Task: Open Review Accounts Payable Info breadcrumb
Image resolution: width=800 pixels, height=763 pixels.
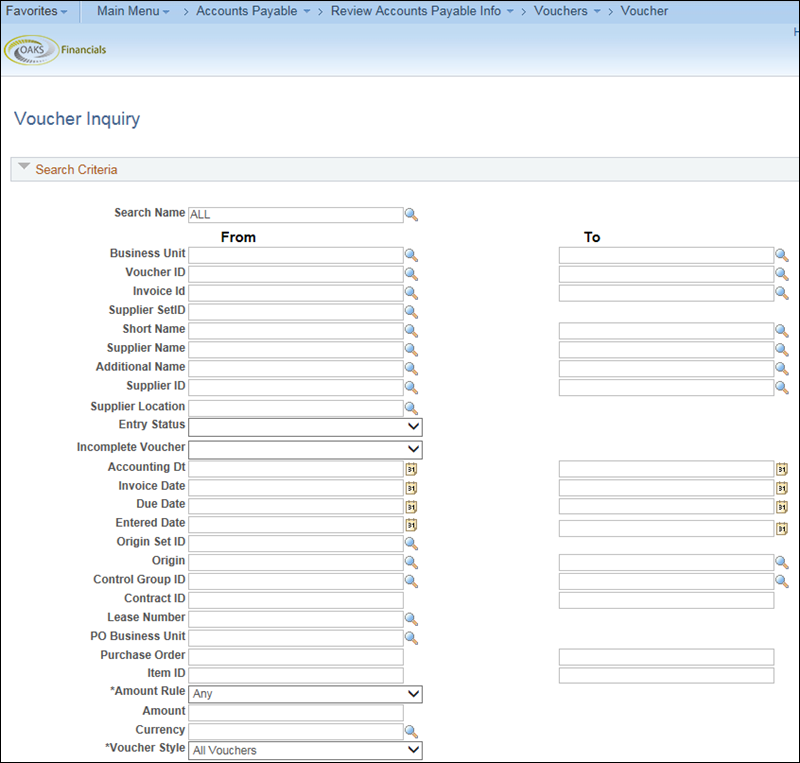Action: click(x=422, y=11)
